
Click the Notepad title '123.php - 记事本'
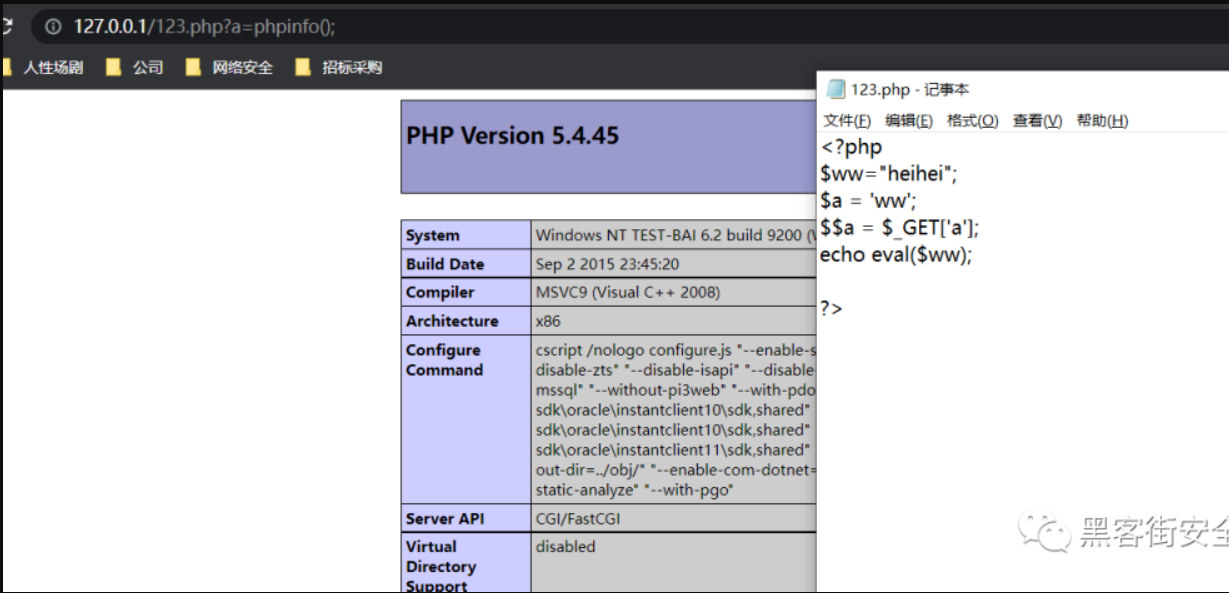coord(910,90)
